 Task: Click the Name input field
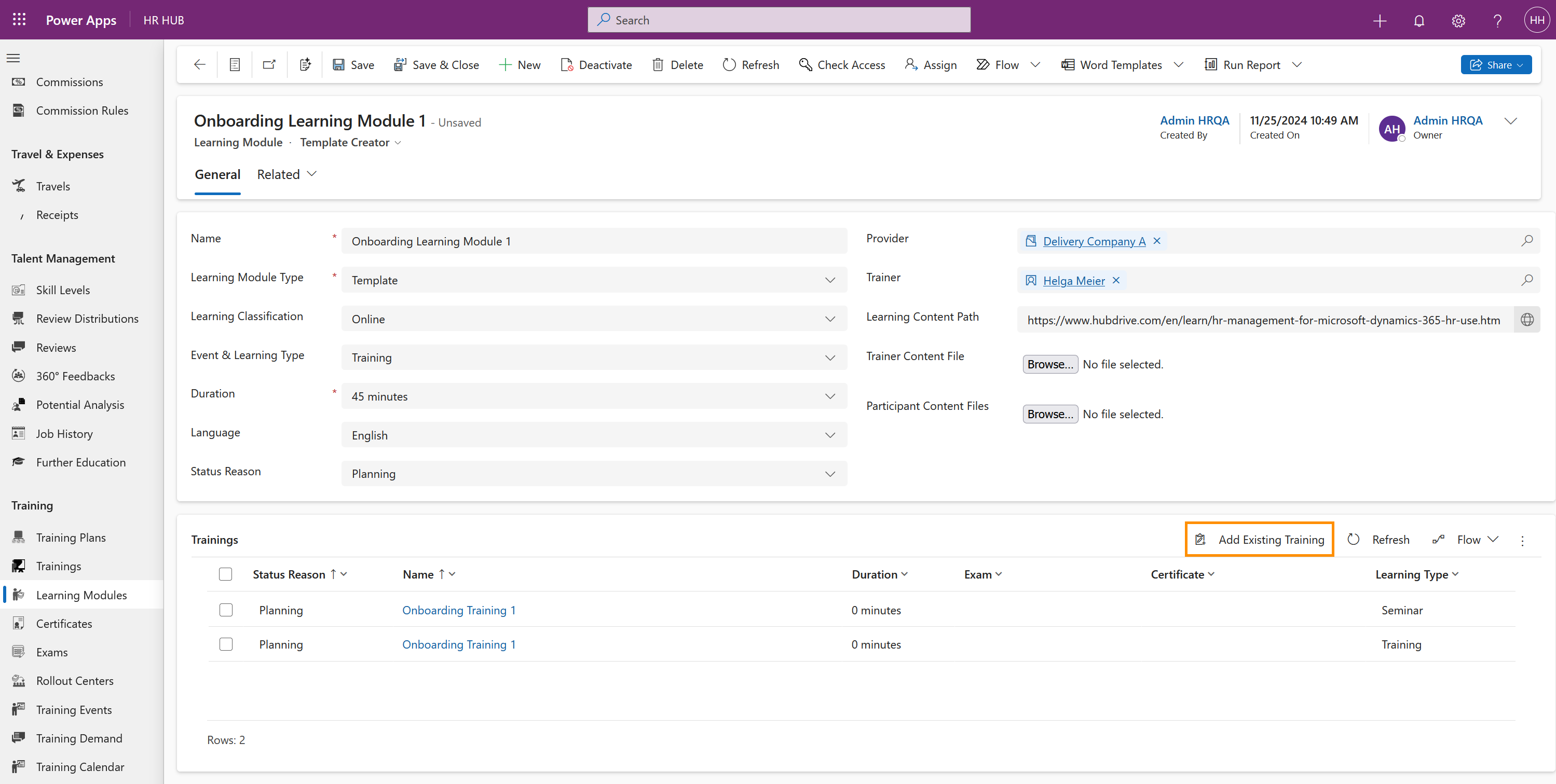594,241
